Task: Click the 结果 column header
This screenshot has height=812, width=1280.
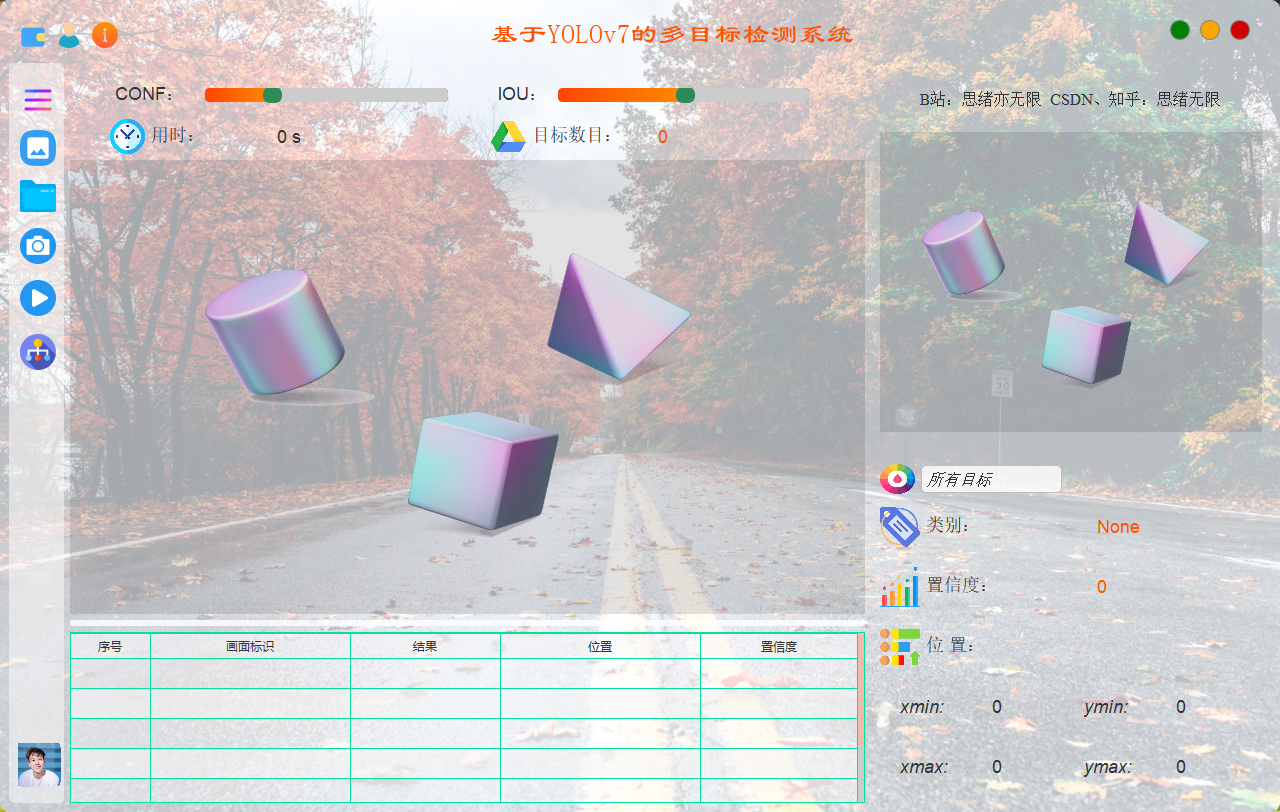Action: tap(425, 647)
